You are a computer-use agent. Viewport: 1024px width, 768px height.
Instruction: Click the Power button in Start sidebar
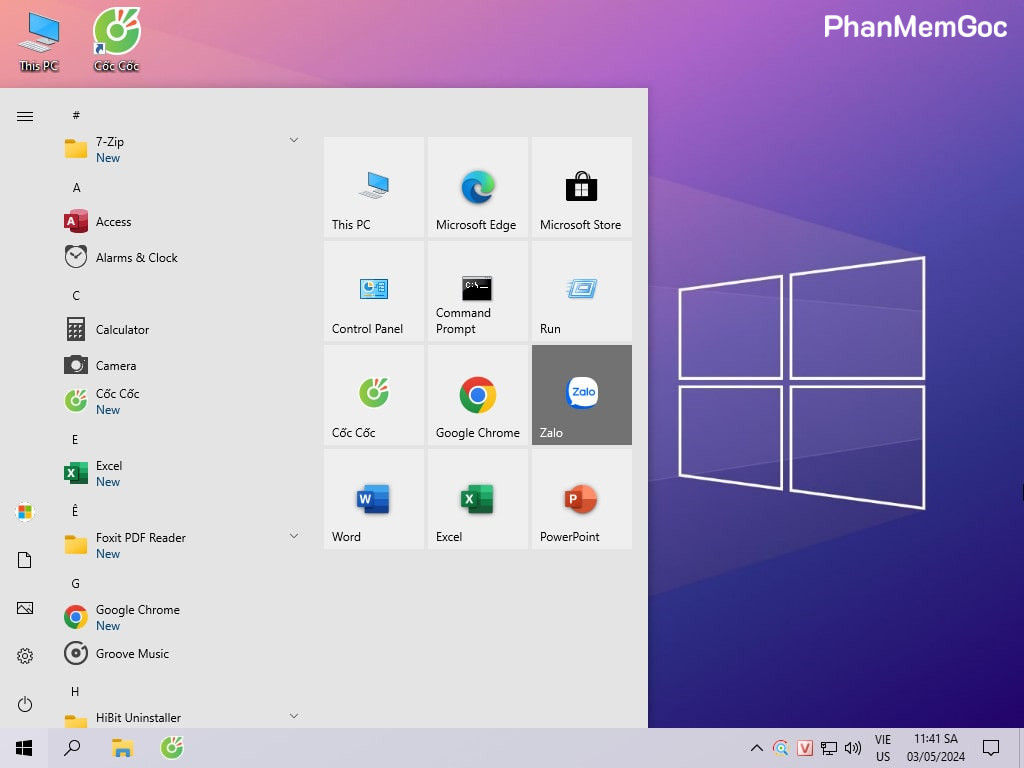[x=25, y=704]
